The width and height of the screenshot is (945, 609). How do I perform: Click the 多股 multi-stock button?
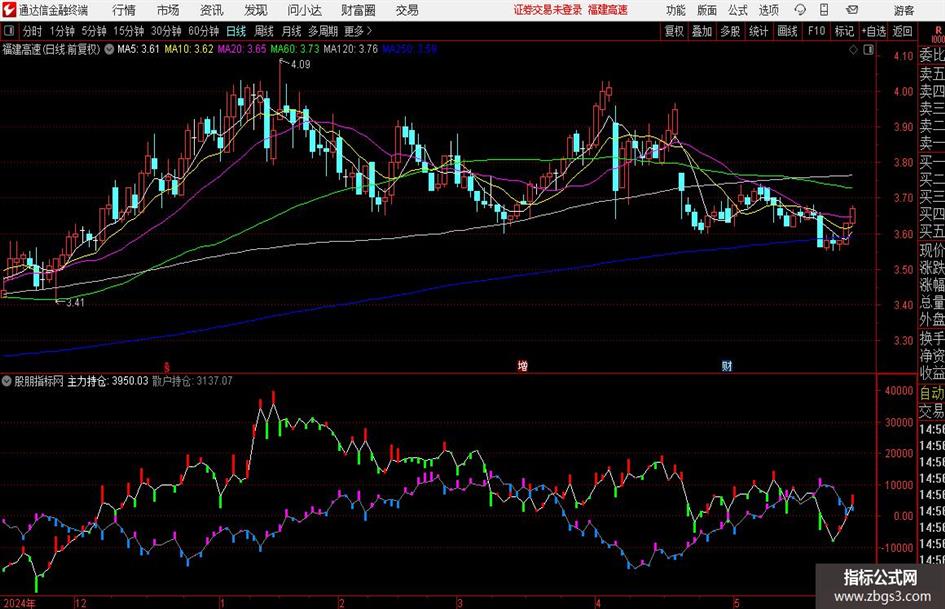click(730, 31)
